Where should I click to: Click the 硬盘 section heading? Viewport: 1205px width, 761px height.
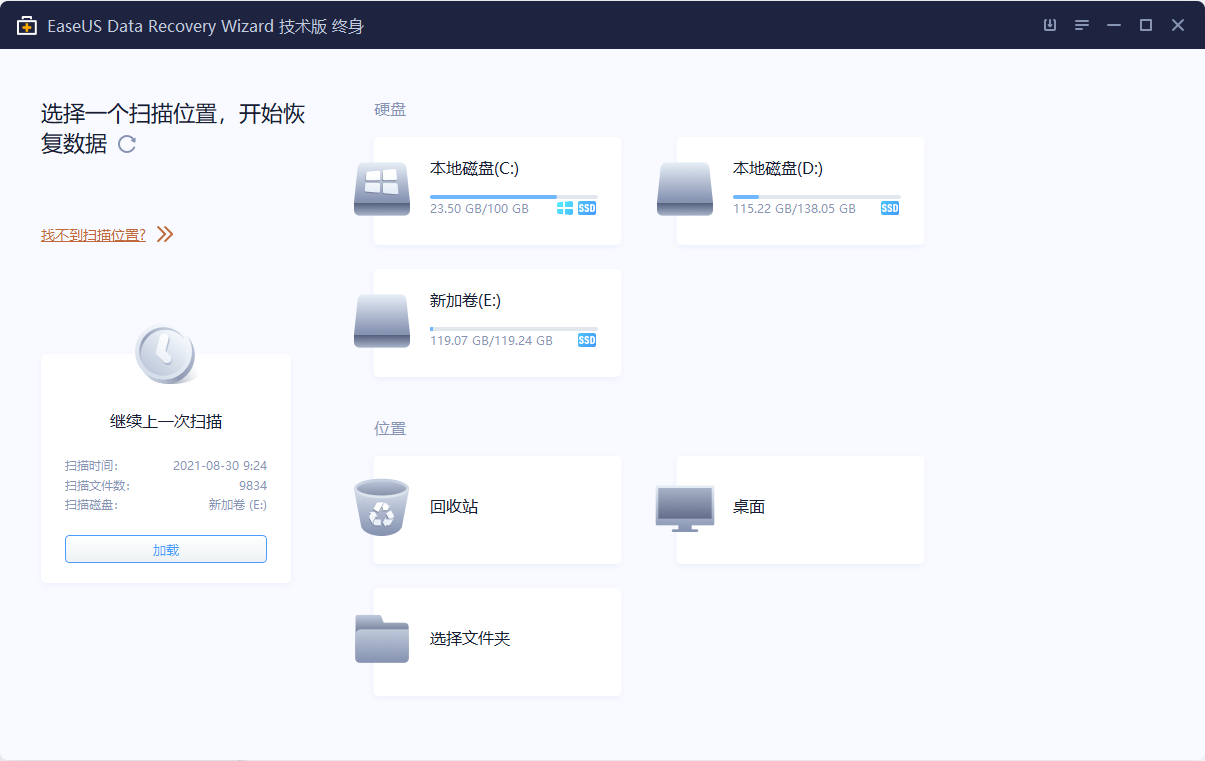tap(390, 110)
